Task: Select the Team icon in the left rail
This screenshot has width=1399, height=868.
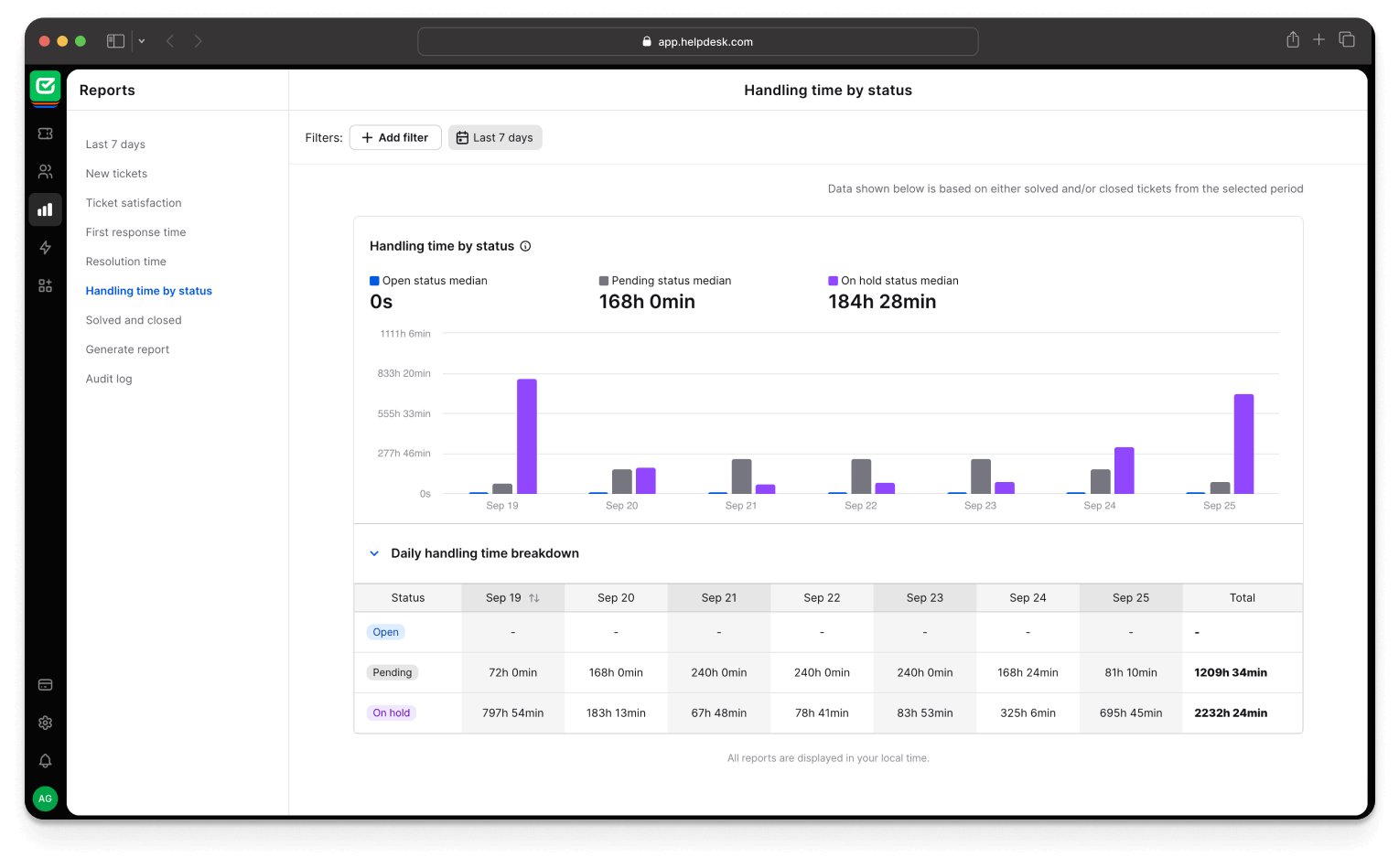Action: click(x=45, y=171)
